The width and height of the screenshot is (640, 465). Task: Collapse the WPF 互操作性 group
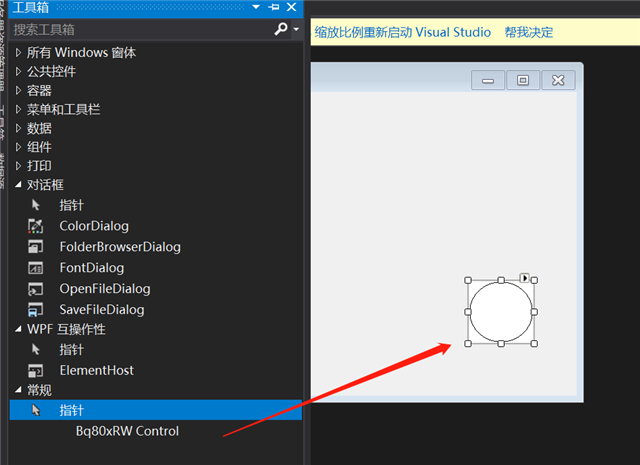[18, 329]
